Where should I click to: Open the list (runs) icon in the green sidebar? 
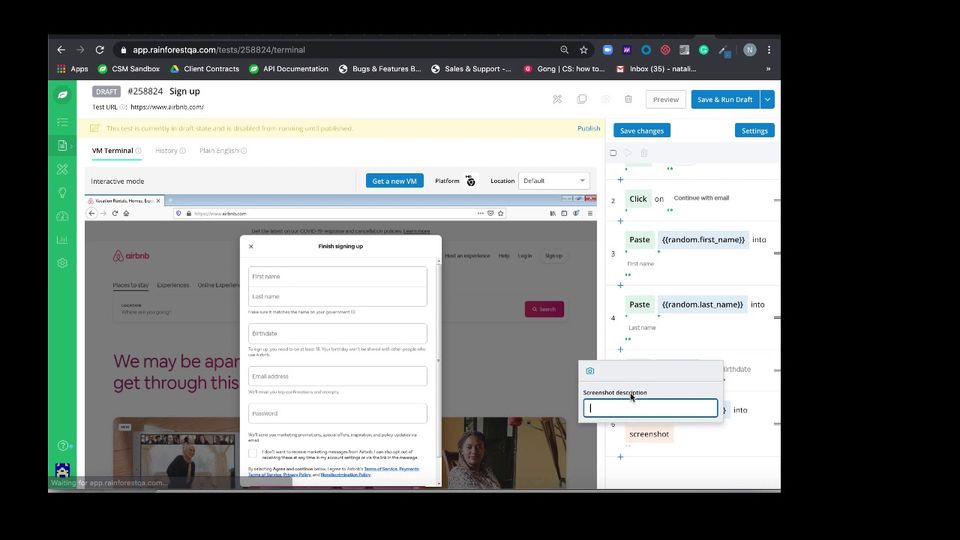coord(62,122)
